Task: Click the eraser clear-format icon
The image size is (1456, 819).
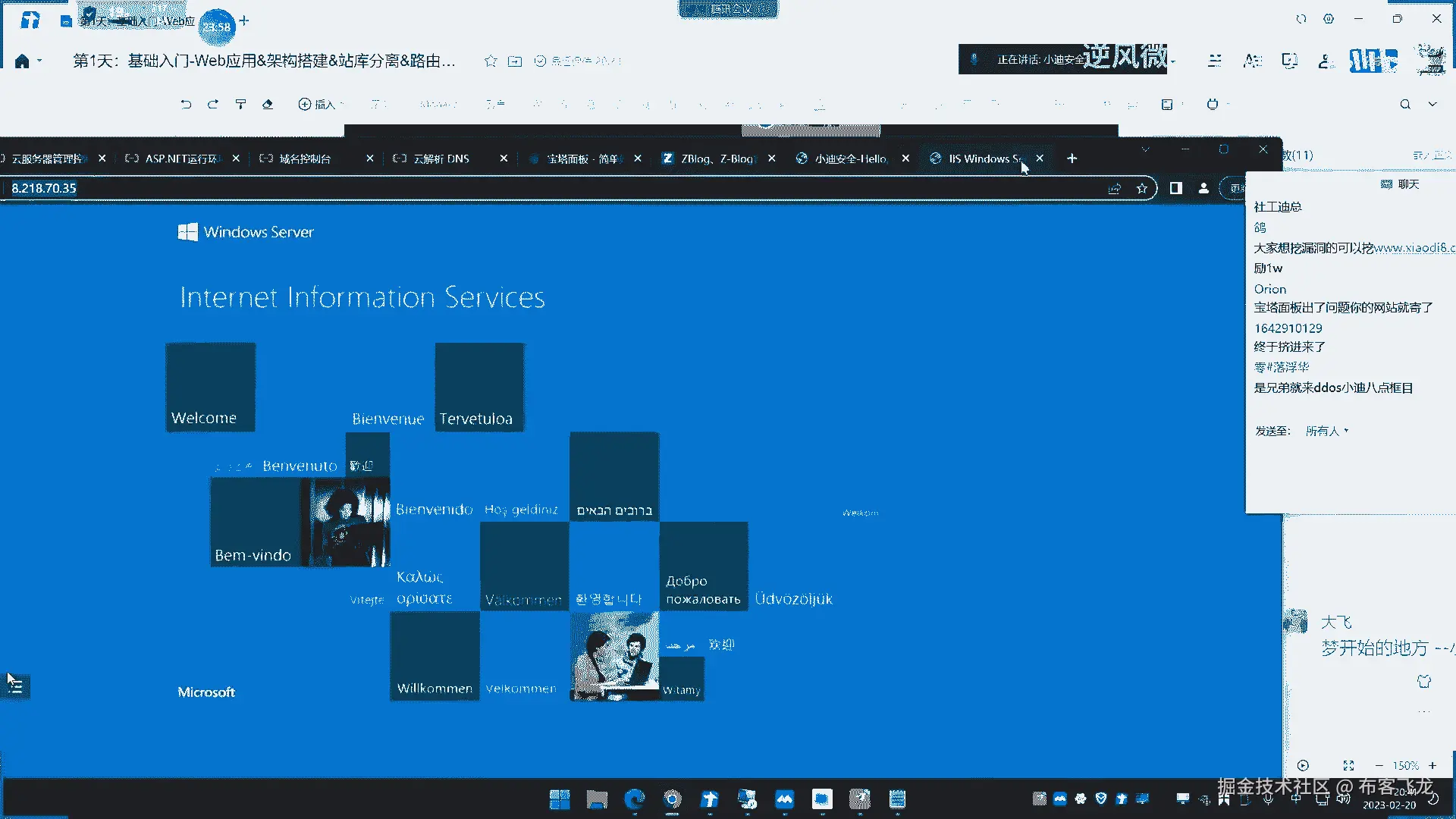Action: 268,104
